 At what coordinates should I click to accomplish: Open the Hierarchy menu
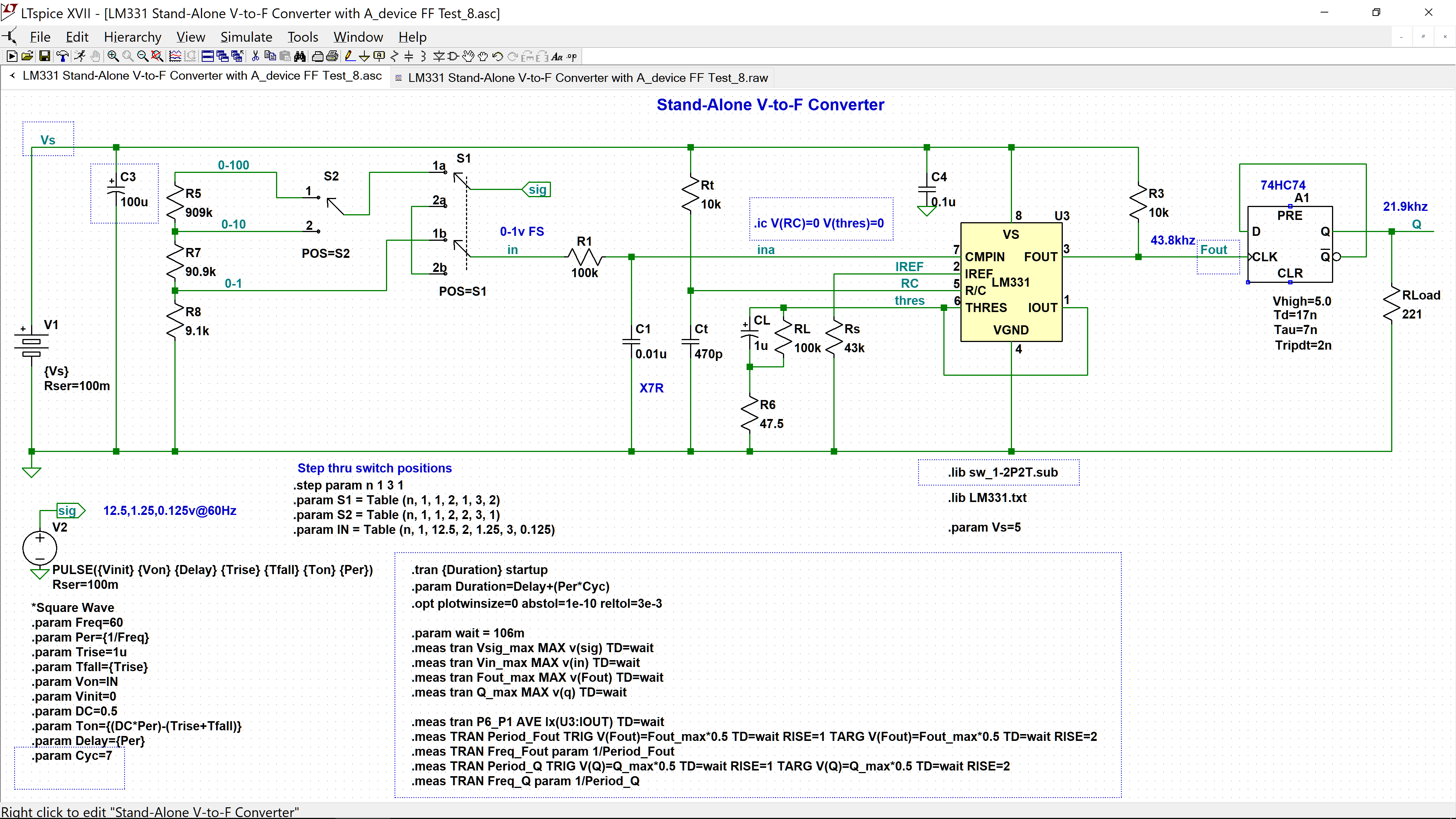coord(132,37)
